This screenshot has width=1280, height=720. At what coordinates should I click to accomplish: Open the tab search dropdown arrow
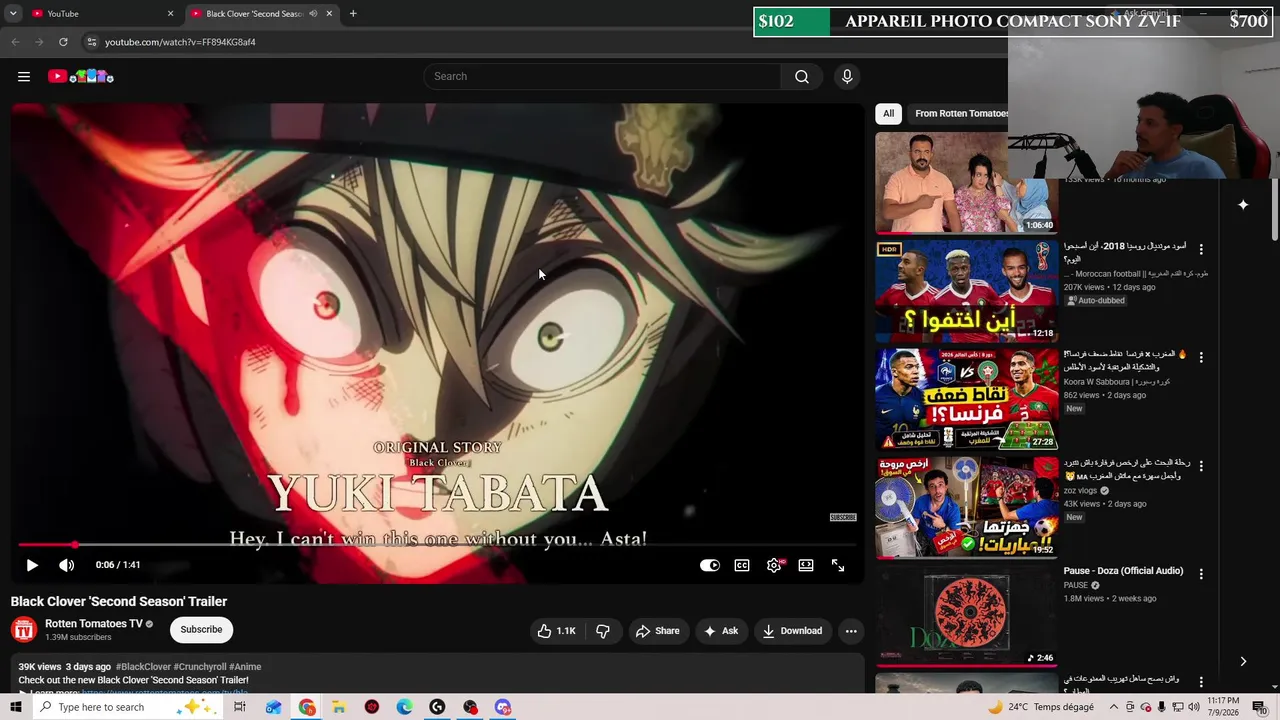point(13,13)
